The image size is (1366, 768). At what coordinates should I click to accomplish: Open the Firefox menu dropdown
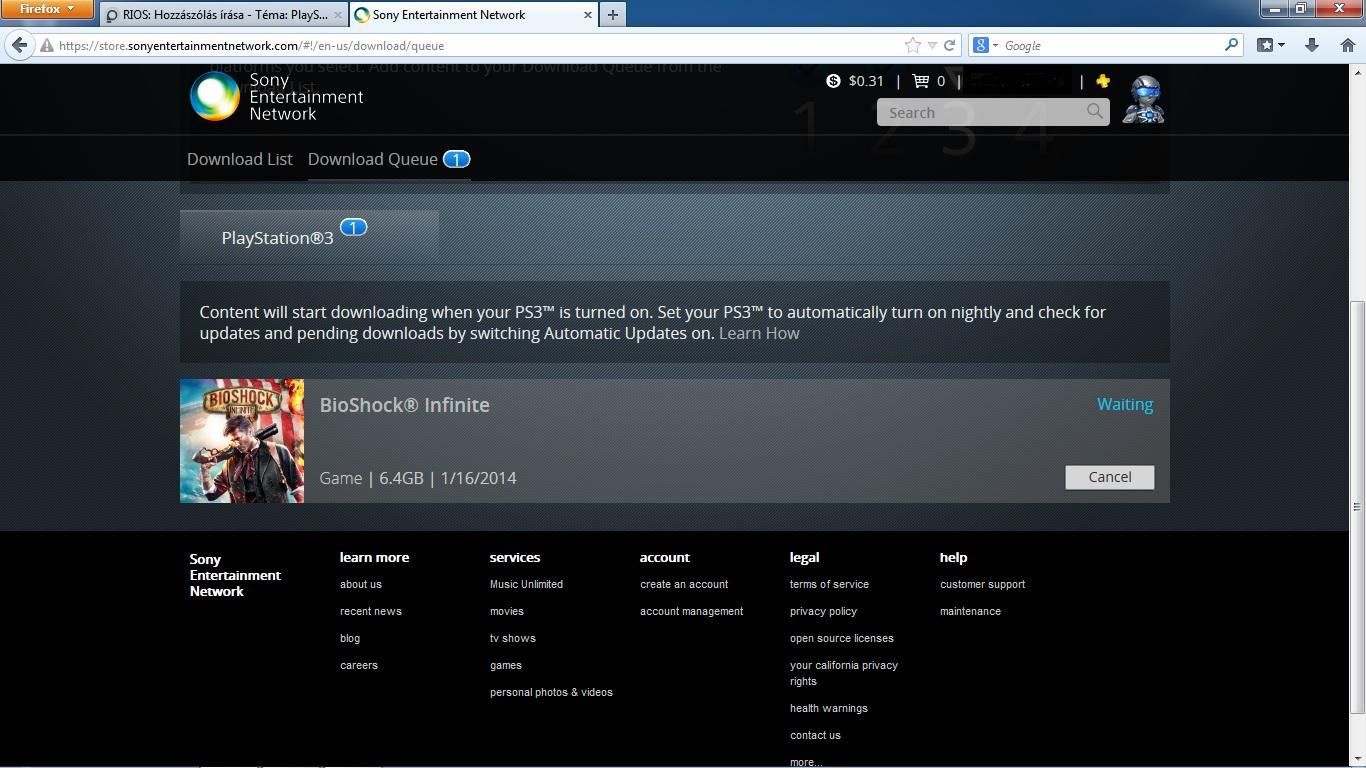47,9
